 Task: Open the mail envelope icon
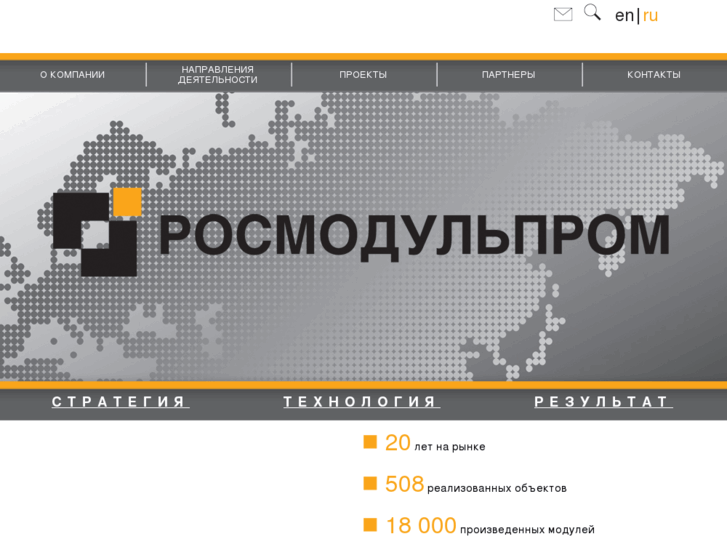(x=563, y=14)
